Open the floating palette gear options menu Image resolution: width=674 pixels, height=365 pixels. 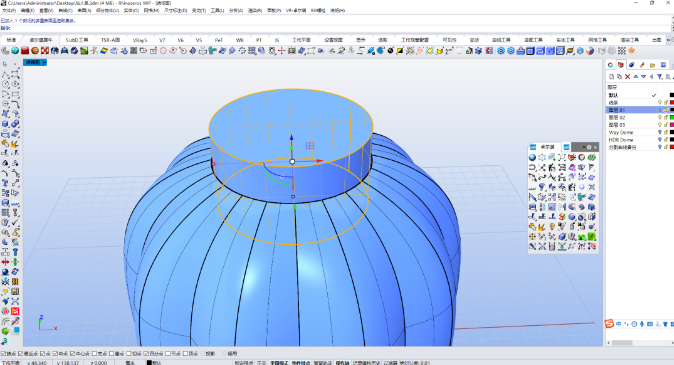click(589, 147)
